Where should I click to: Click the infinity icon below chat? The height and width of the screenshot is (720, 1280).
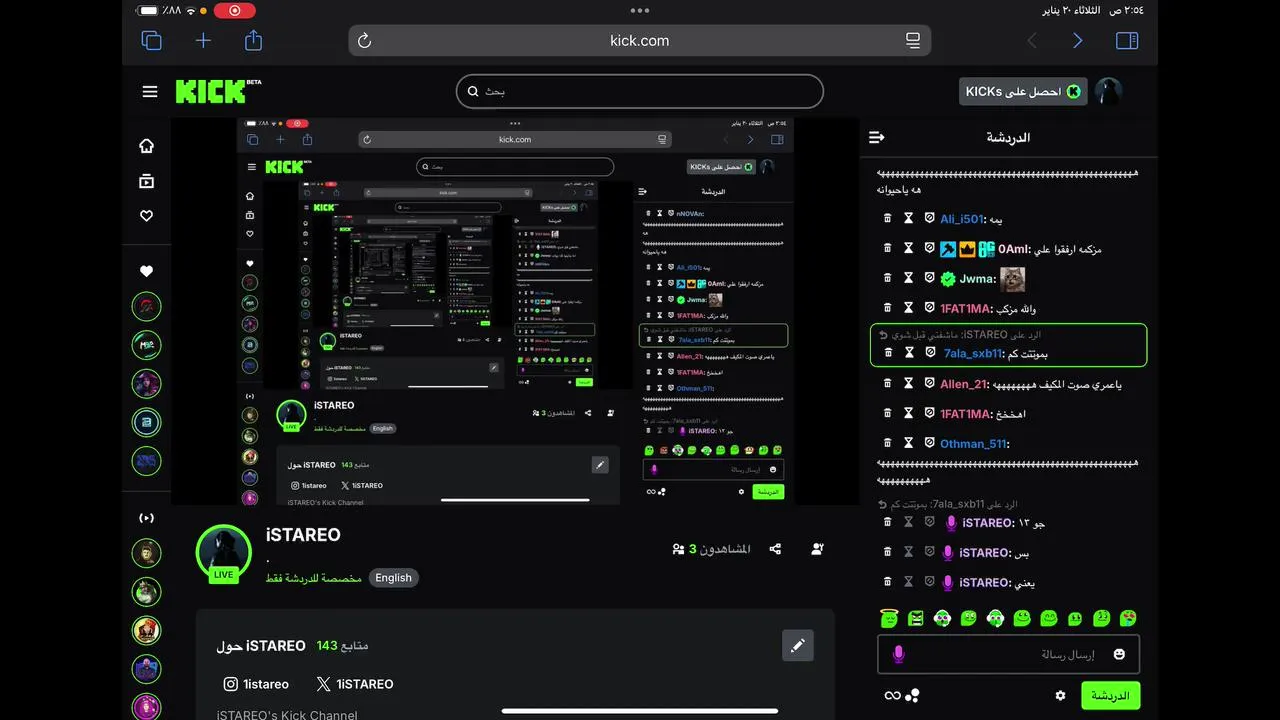892,695
